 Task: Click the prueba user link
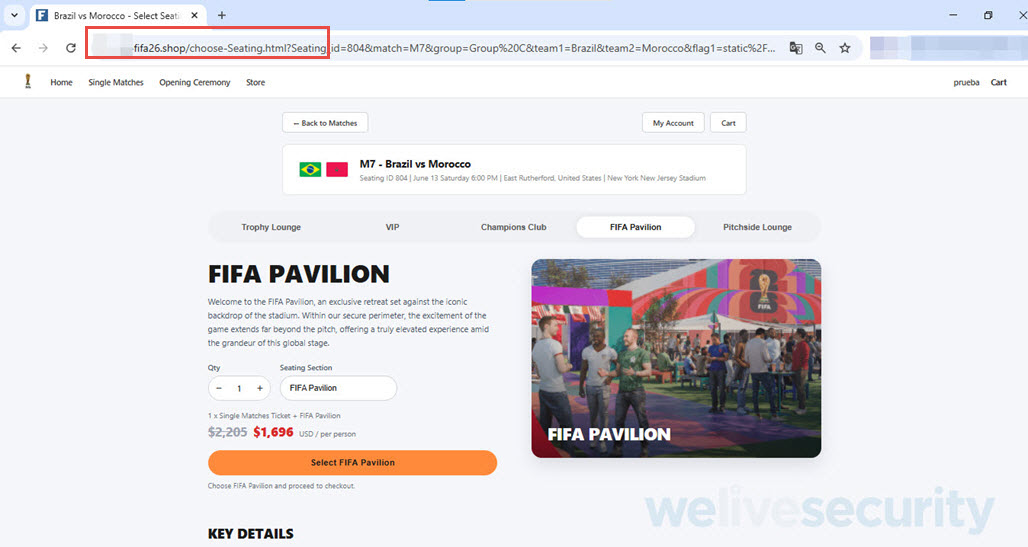coord(966,83)
